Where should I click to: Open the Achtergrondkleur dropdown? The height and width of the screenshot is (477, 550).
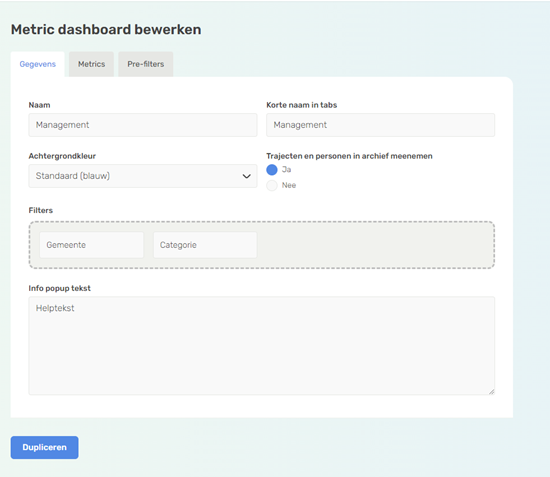point(143,176)
